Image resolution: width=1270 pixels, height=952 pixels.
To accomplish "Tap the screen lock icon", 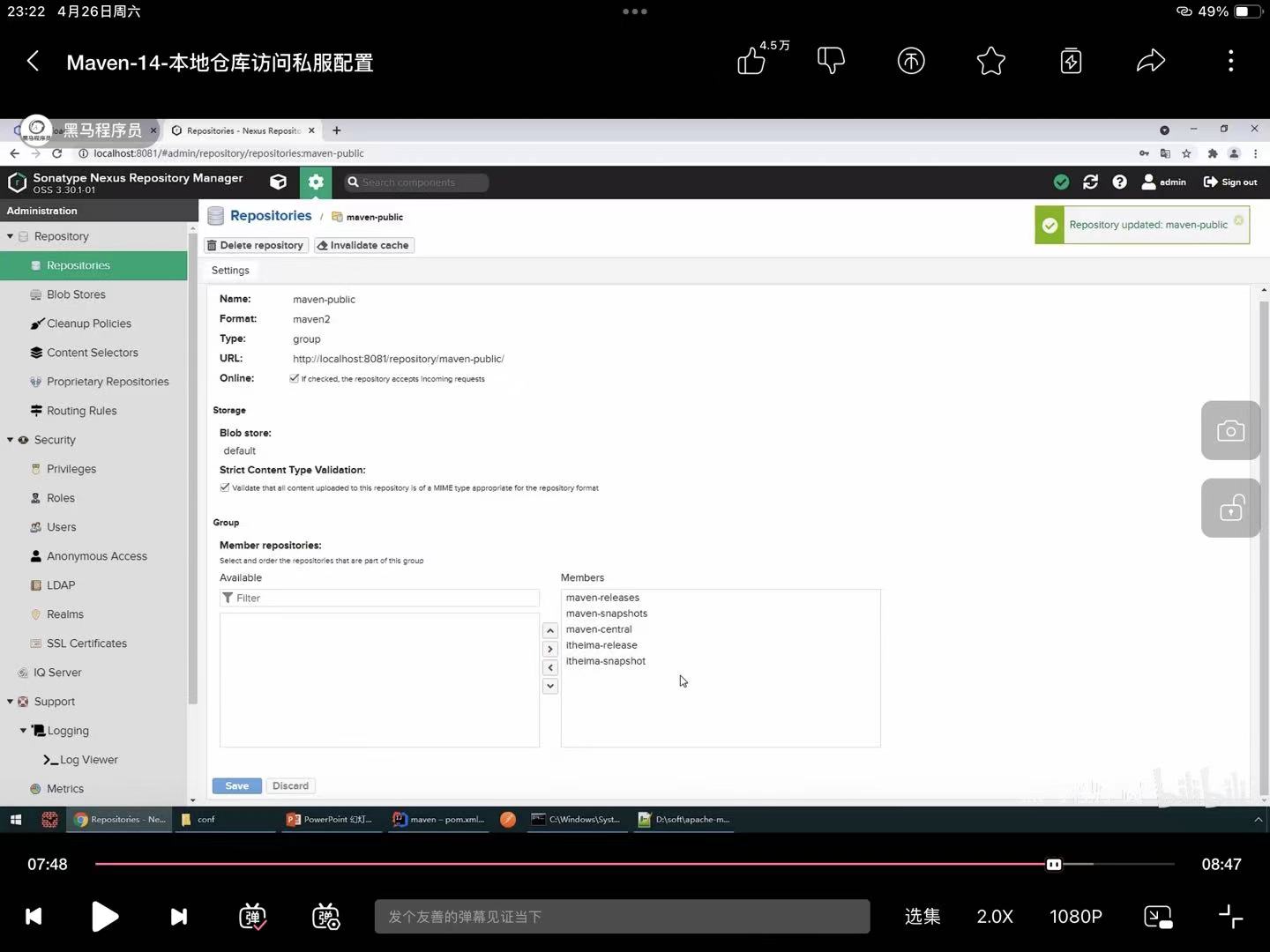I will pos(1230,508).
